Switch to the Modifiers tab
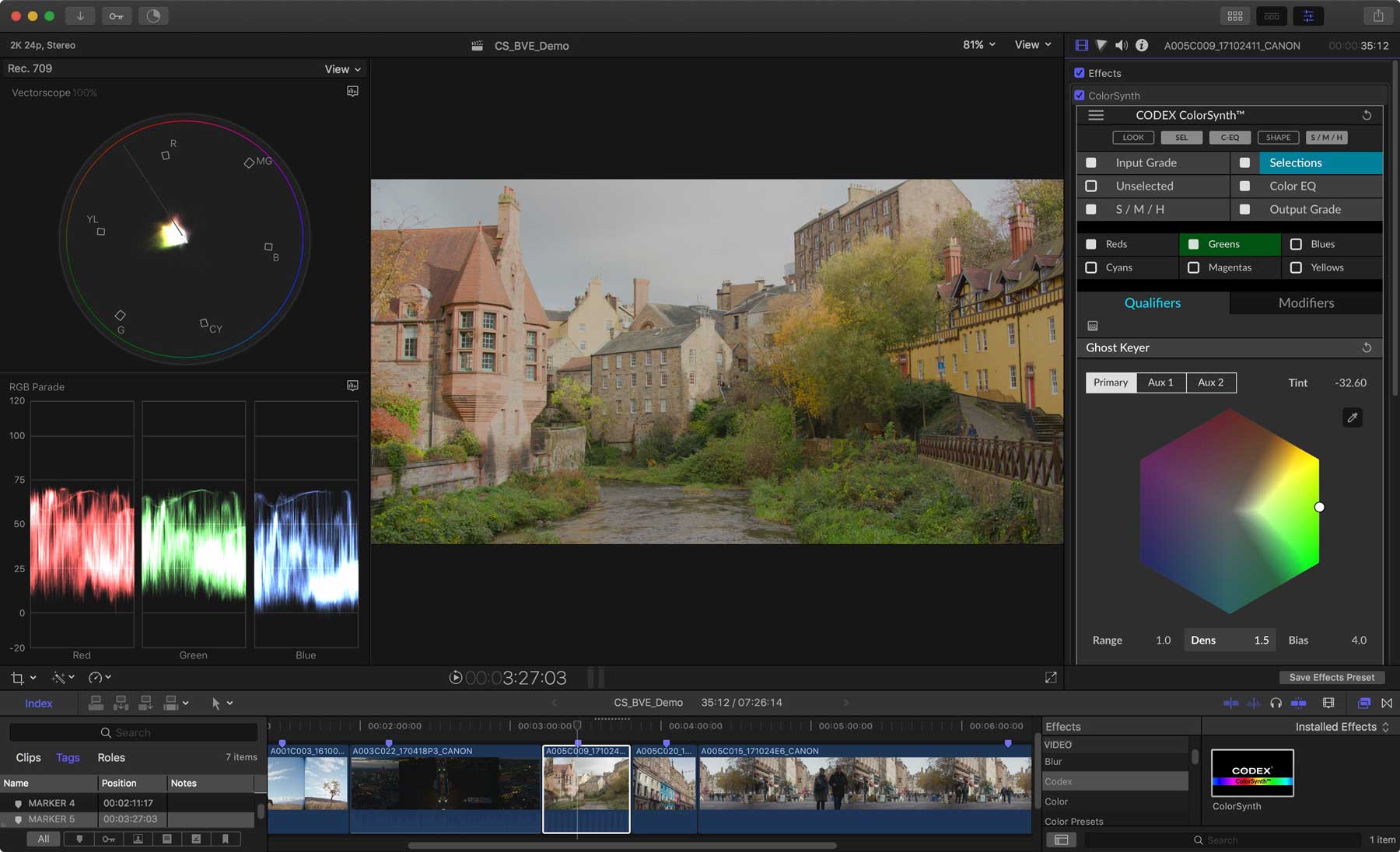Image resolution: width=1400 pixels, height=852 pixels. point(1306,303)
